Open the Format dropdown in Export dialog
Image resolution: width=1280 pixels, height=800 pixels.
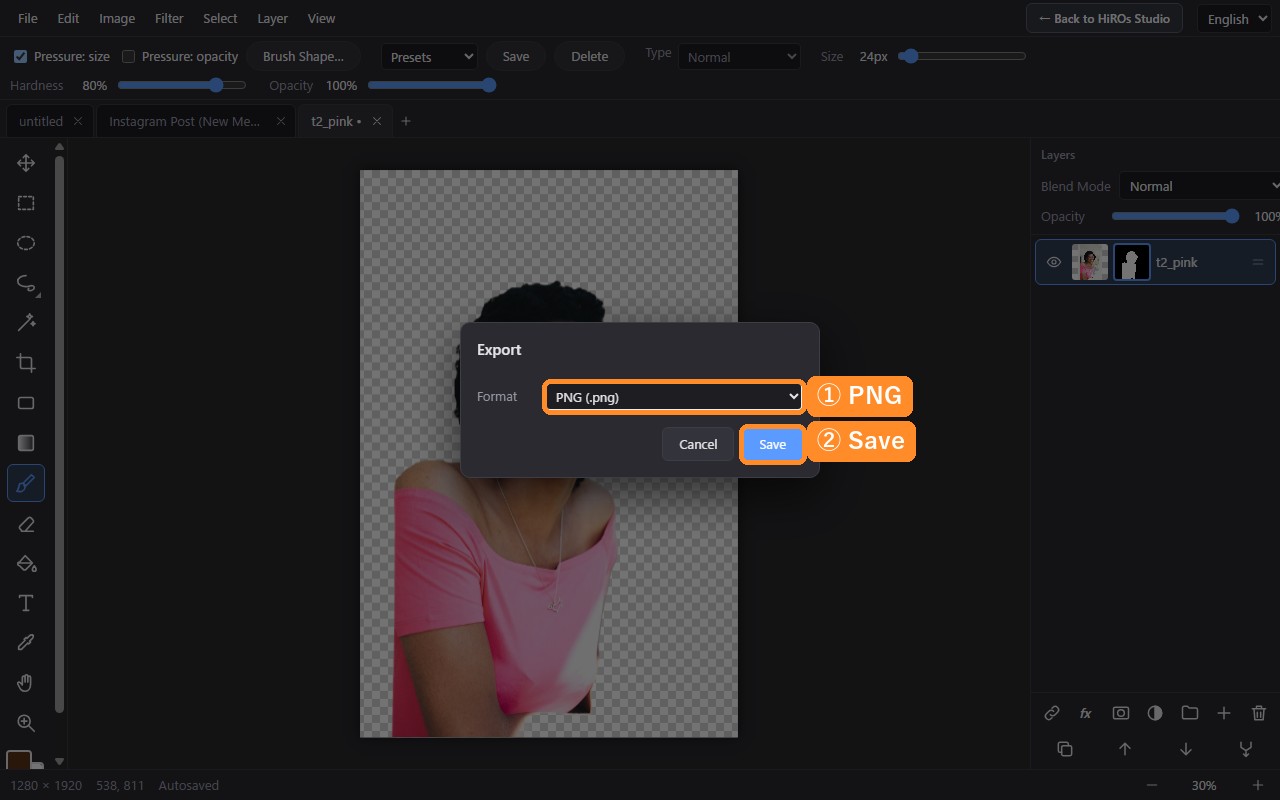pyautogui.click(x=674, y=397)
